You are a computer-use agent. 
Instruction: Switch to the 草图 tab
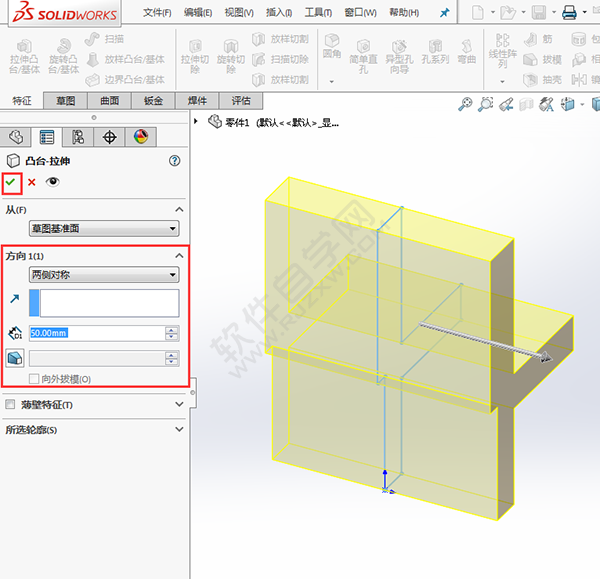pos(65,101)
